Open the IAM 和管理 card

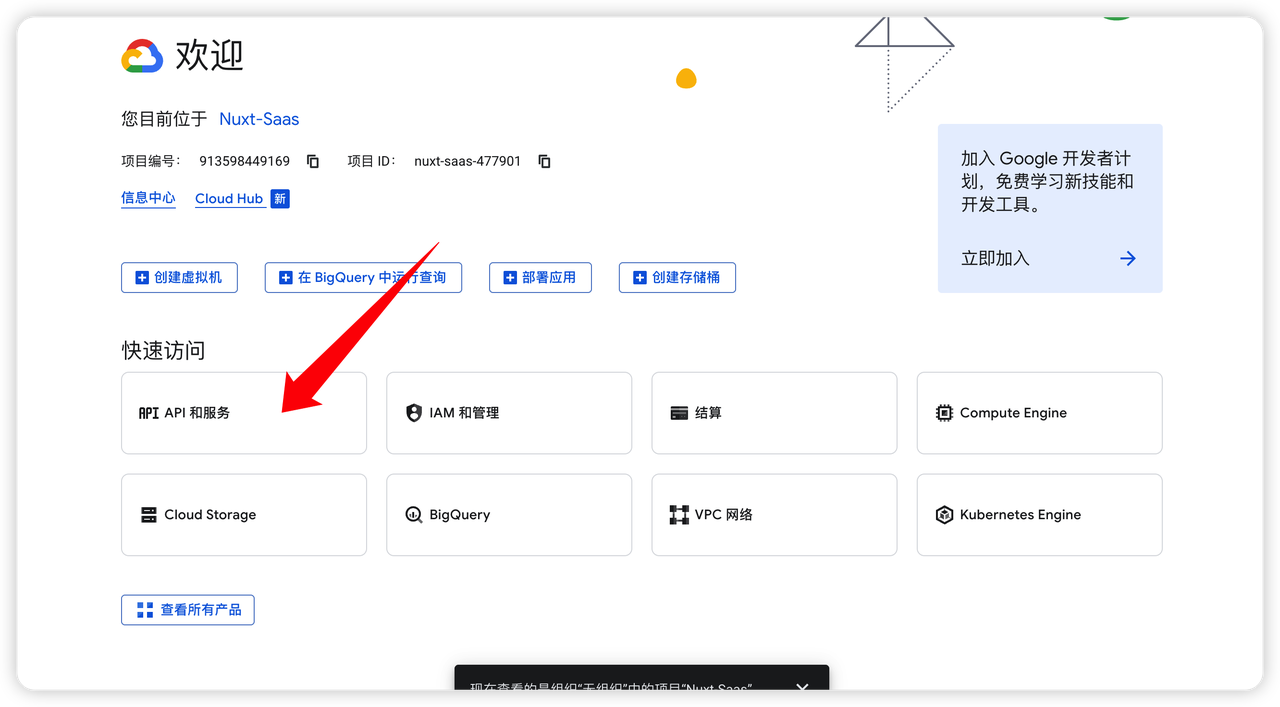coord(509,413)
